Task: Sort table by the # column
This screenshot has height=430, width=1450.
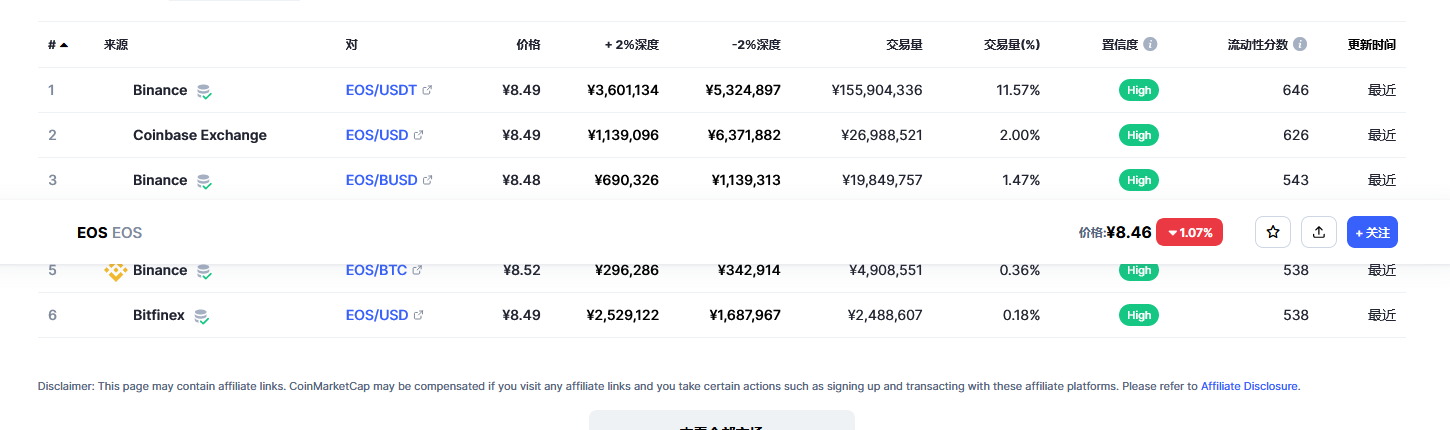Action: (x=57, y=45)
